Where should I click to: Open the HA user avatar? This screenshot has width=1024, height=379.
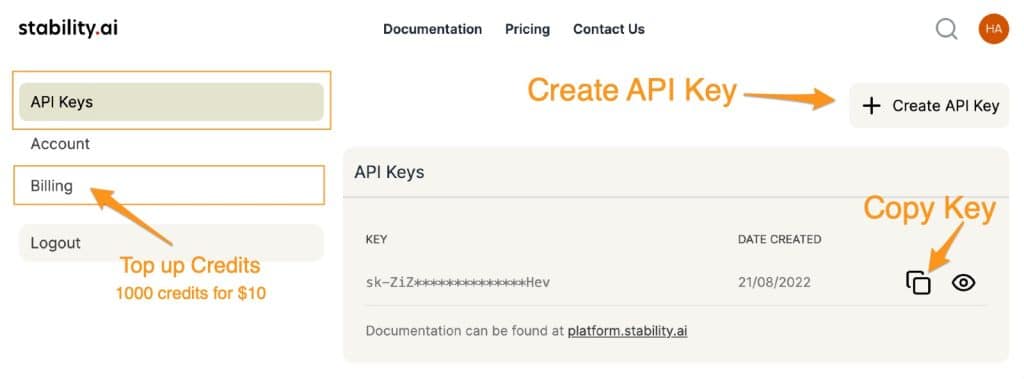coord(993,29)
